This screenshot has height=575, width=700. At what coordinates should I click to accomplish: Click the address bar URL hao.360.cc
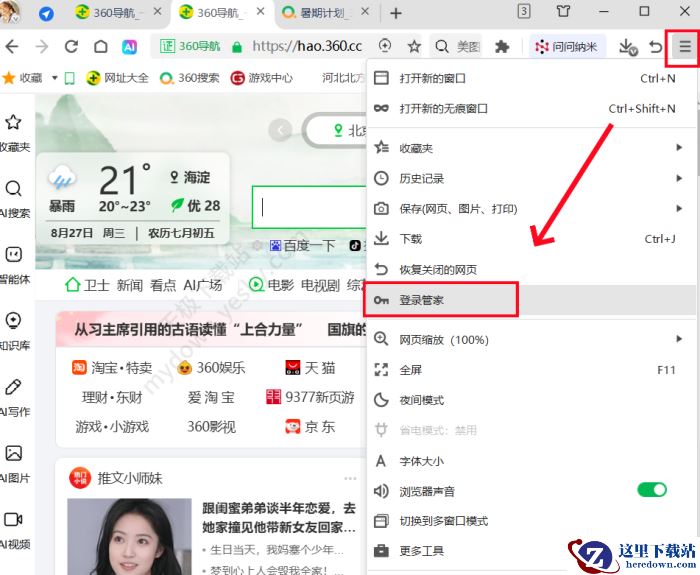tap(307, 46)
